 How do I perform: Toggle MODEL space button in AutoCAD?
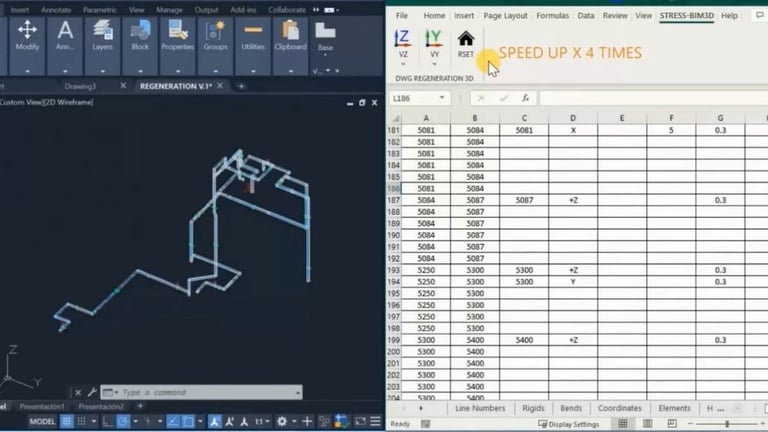coord(42,421)
